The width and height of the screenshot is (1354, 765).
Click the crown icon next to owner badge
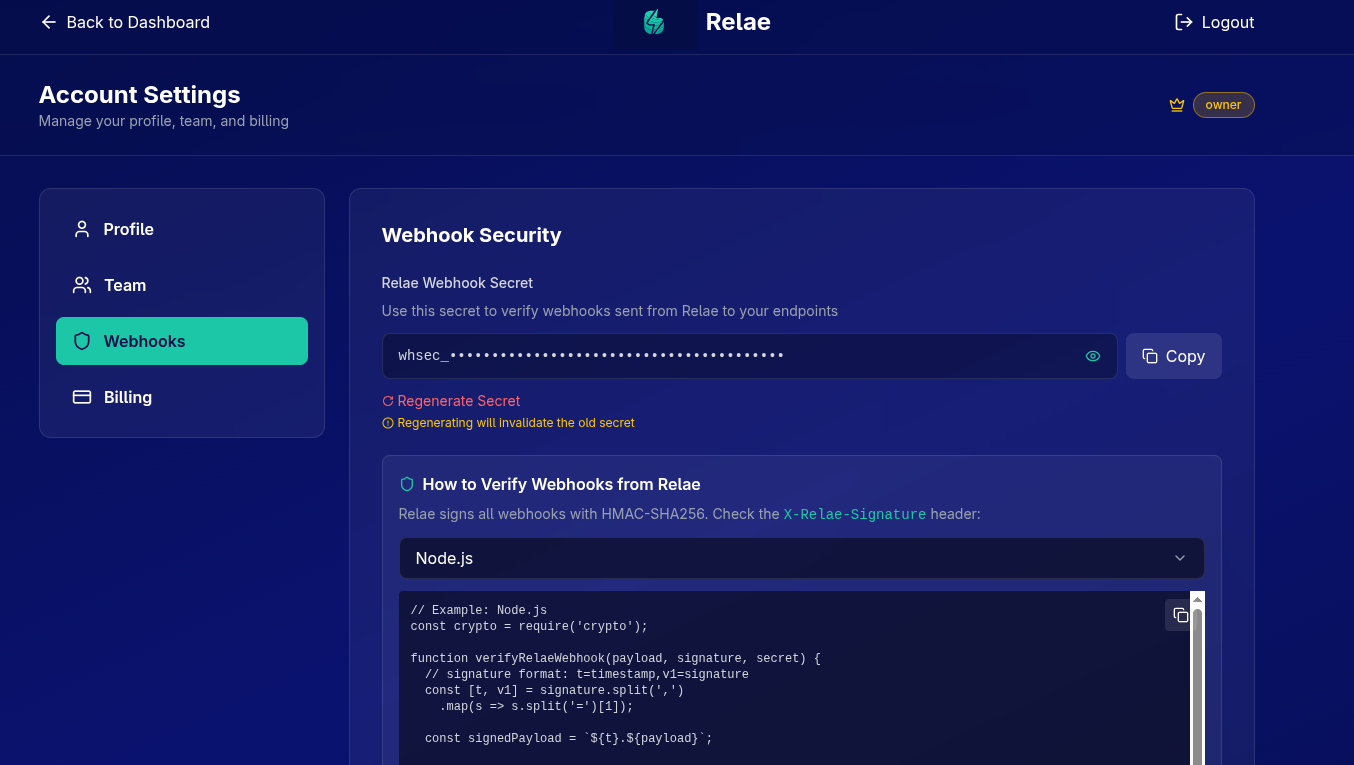coord(1176,104)
